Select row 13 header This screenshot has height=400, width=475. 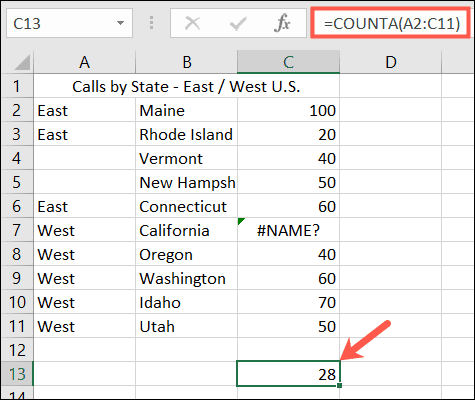click(x=17, y=374)
